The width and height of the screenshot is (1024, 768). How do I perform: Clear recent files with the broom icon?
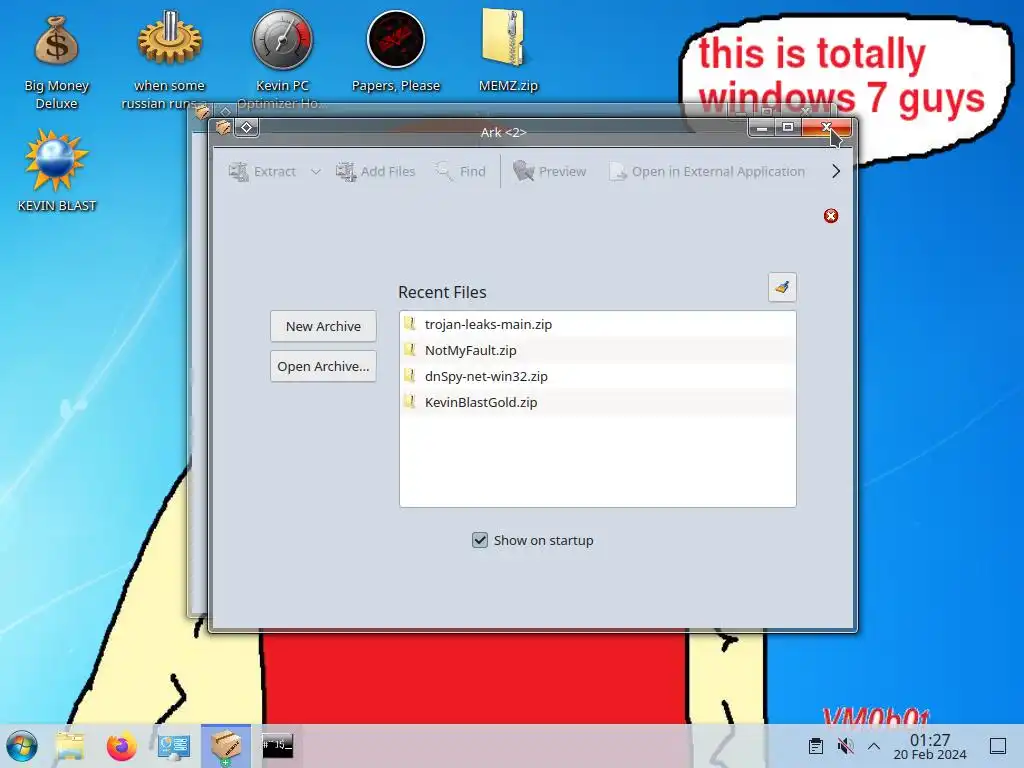point(782,287)
